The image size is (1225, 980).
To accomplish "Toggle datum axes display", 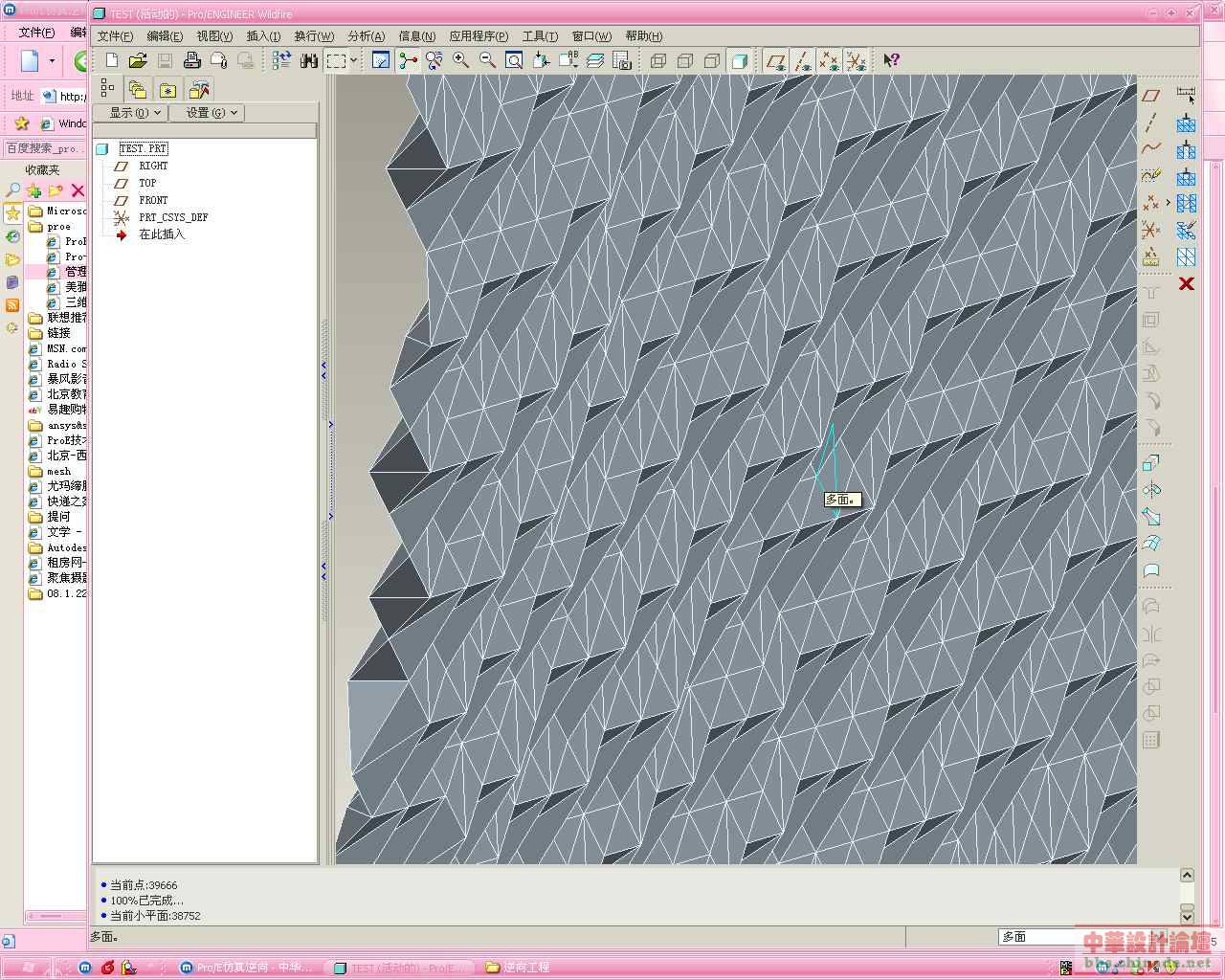I will (x=802, y=60).
